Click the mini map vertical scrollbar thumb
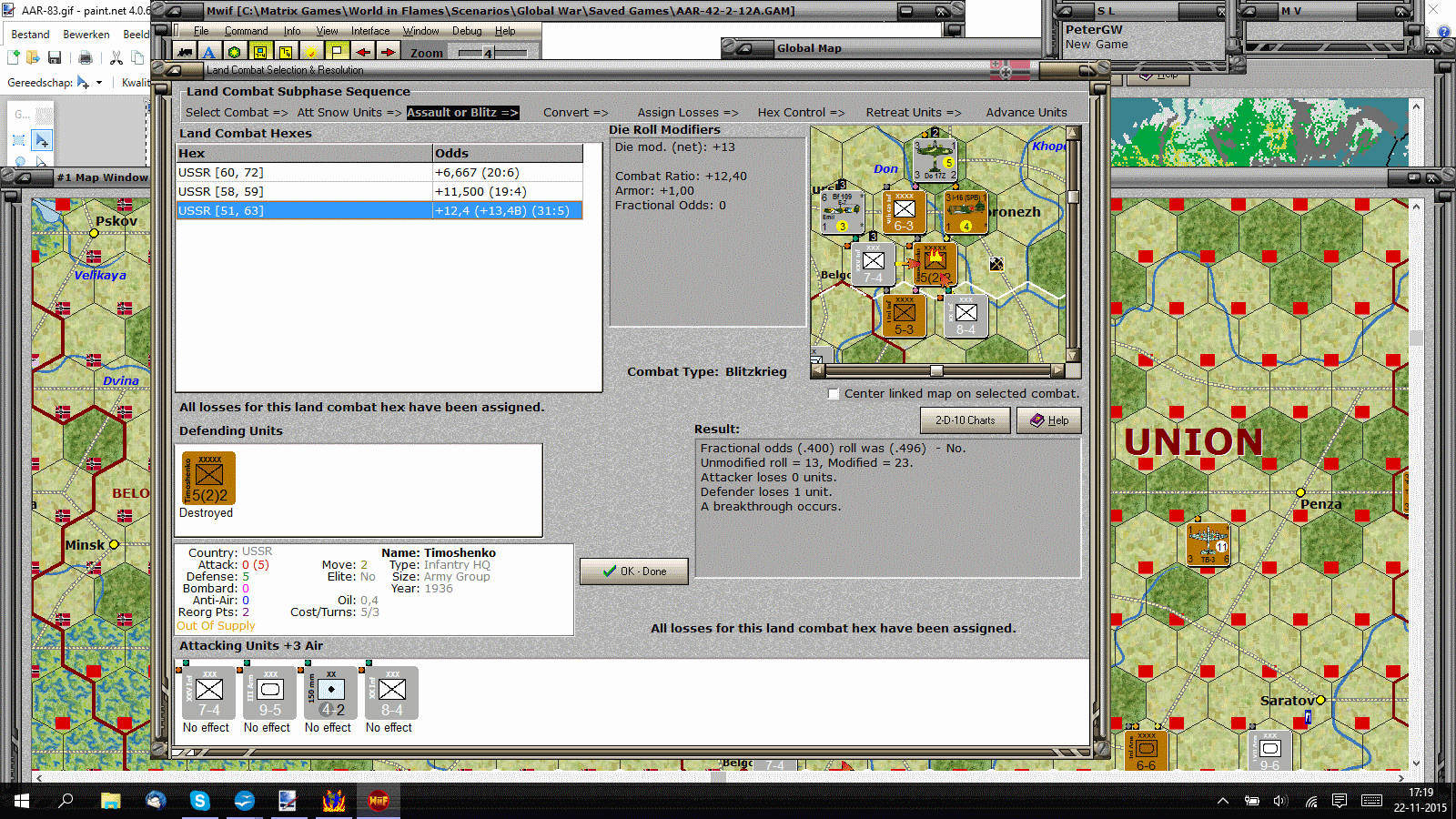1456x819 pixels. click(1074, 197)
